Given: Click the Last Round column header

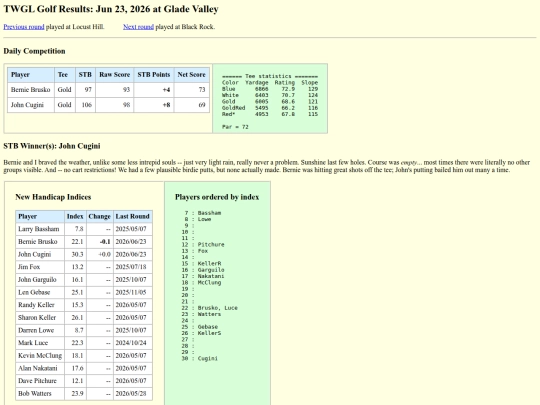Looking at the screenshot, I should [133, 217].
